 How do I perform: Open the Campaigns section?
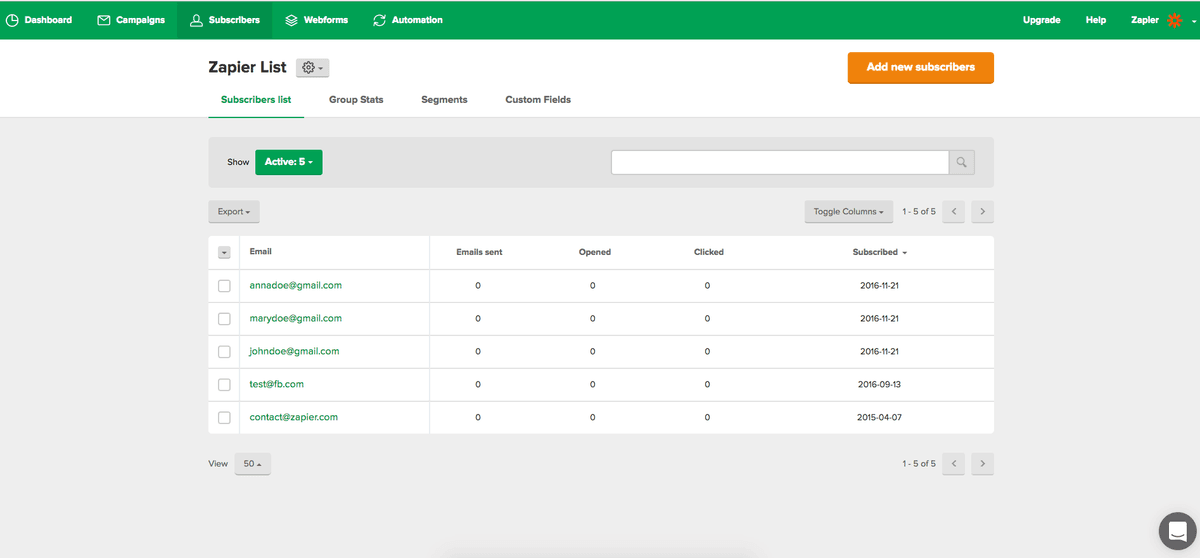131,20
